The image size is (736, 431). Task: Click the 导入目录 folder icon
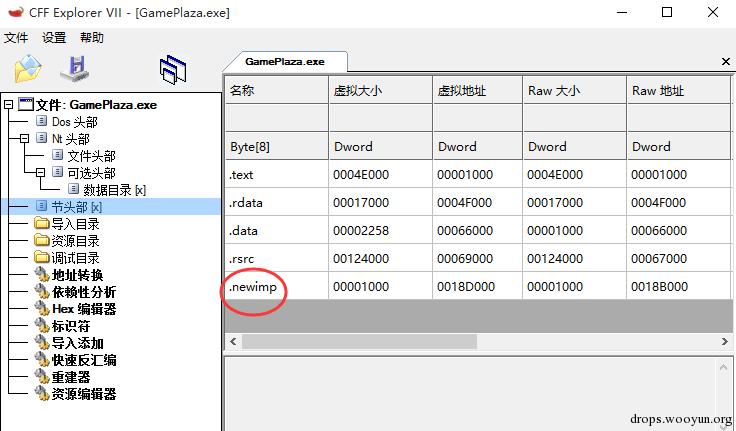click(x=42, y=223)
